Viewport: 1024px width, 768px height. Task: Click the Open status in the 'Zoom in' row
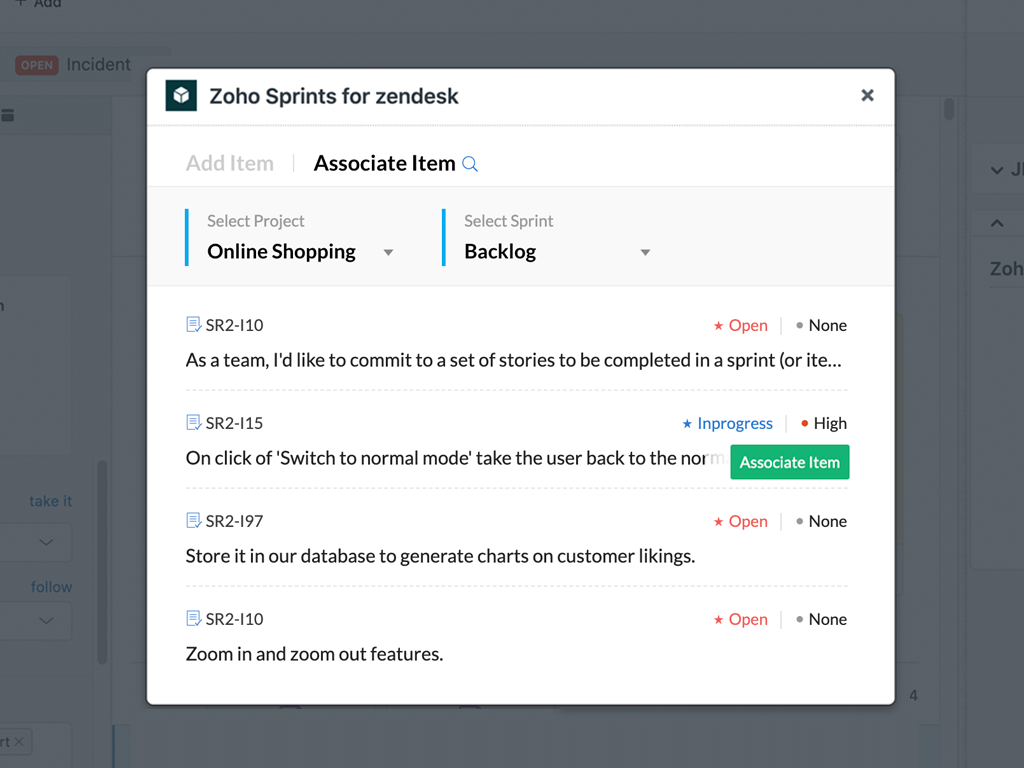tap(741, 619)
